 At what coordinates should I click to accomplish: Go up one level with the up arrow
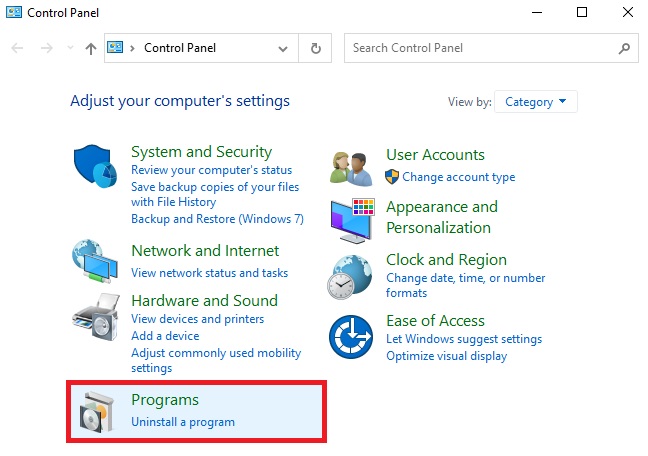coord(91,48)
